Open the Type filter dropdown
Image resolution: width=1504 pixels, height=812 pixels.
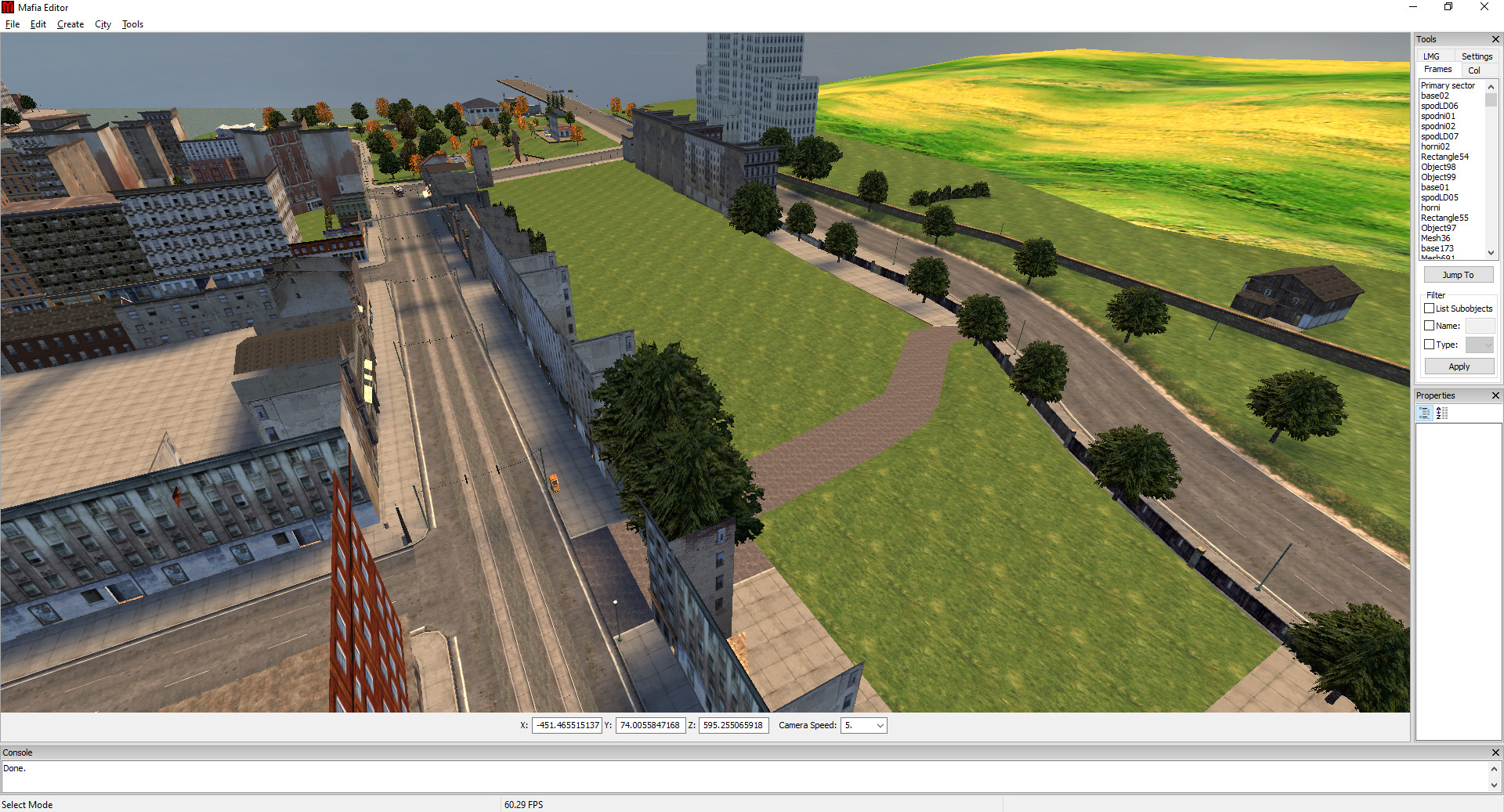1480,345
